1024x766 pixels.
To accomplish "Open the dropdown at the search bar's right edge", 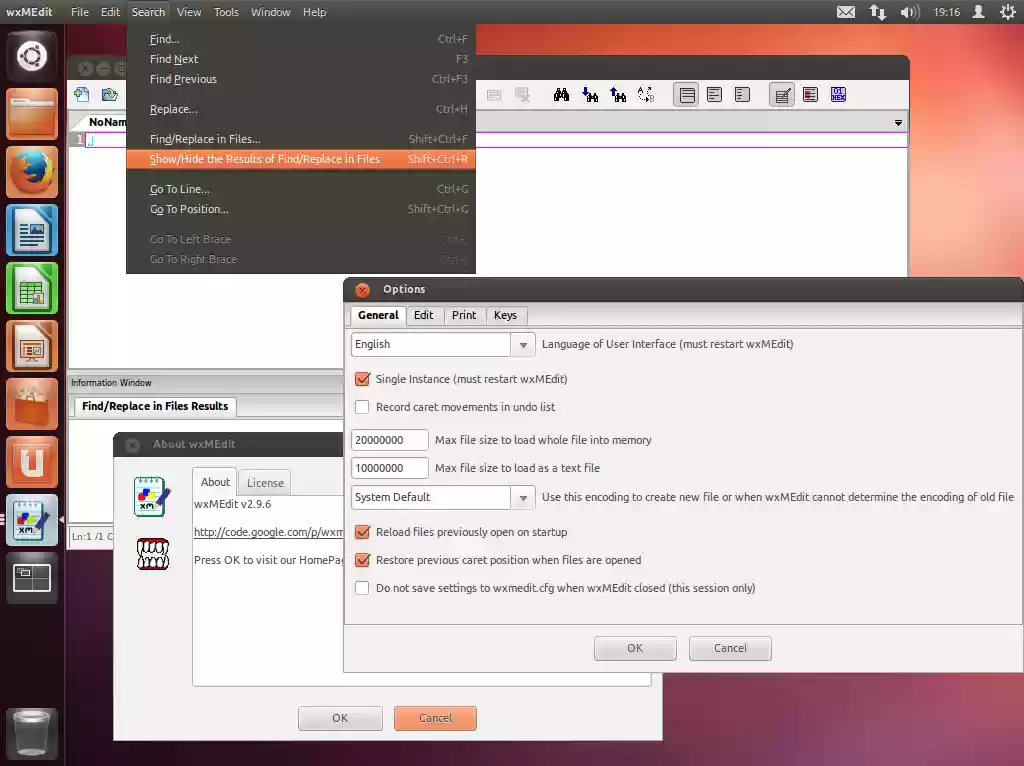I will click(897, 121).
